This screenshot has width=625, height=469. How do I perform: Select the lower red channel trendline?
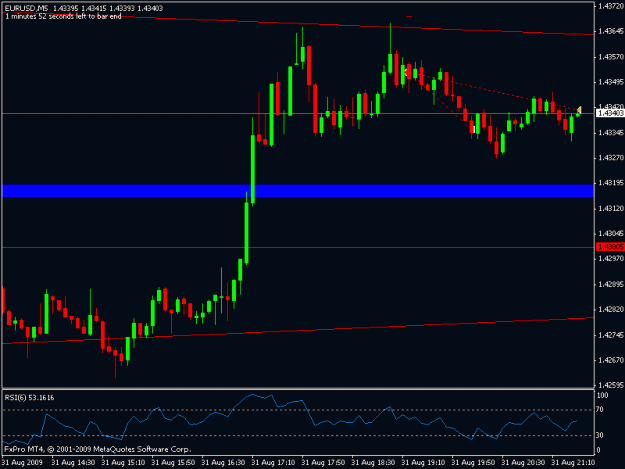[x=298, y=330]
